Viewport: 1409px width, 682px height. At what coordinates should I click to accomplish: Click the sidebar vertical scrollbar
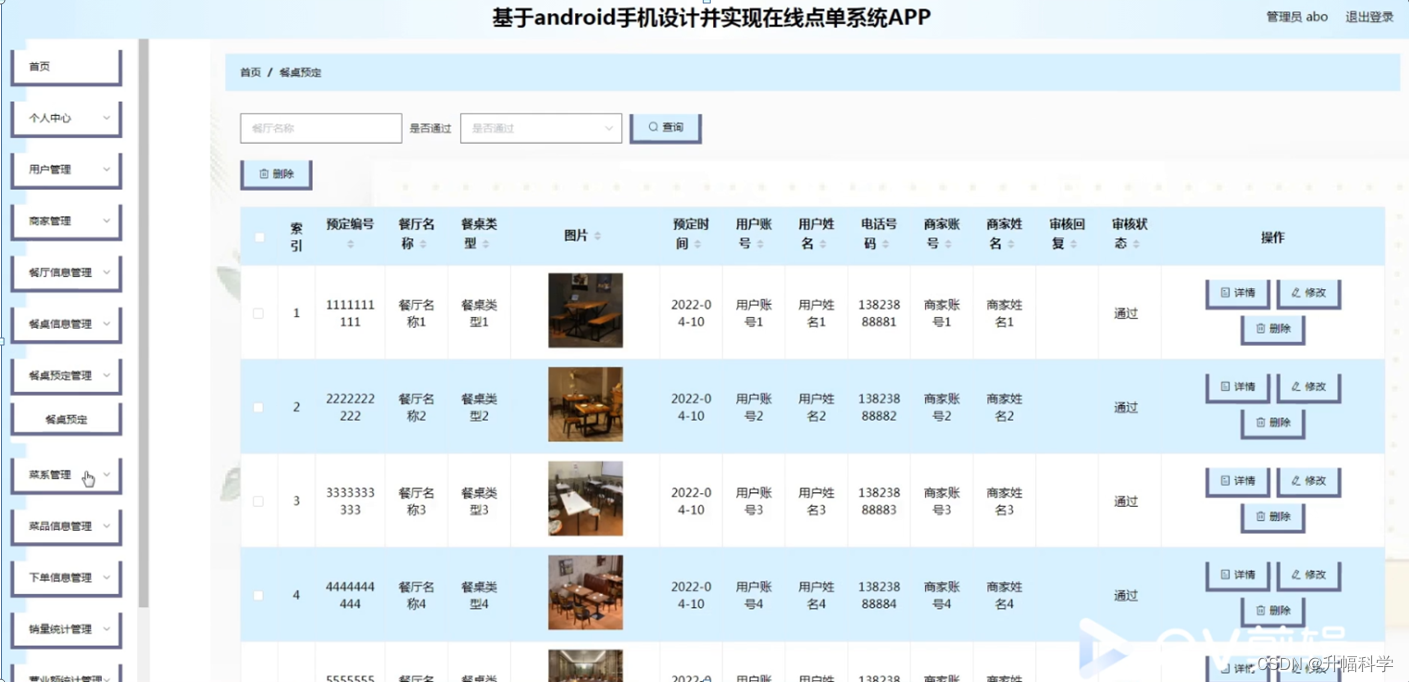(x=143, y=323)
